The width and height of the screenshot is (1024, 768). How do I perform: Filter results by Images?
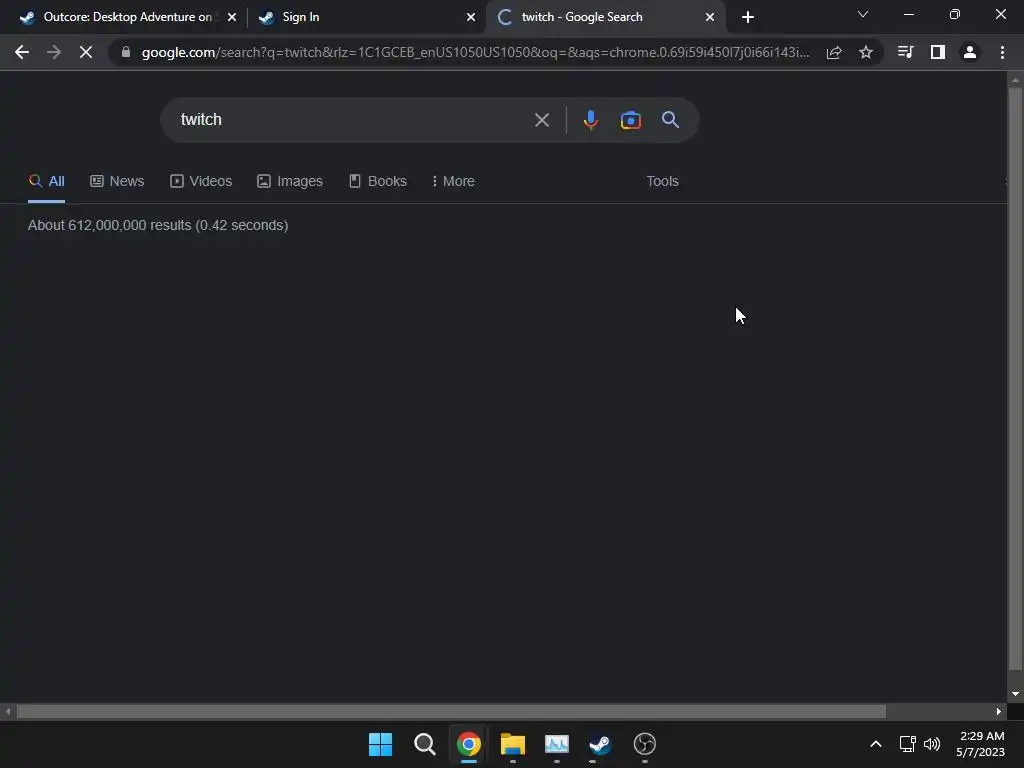(x=290, y=181)
